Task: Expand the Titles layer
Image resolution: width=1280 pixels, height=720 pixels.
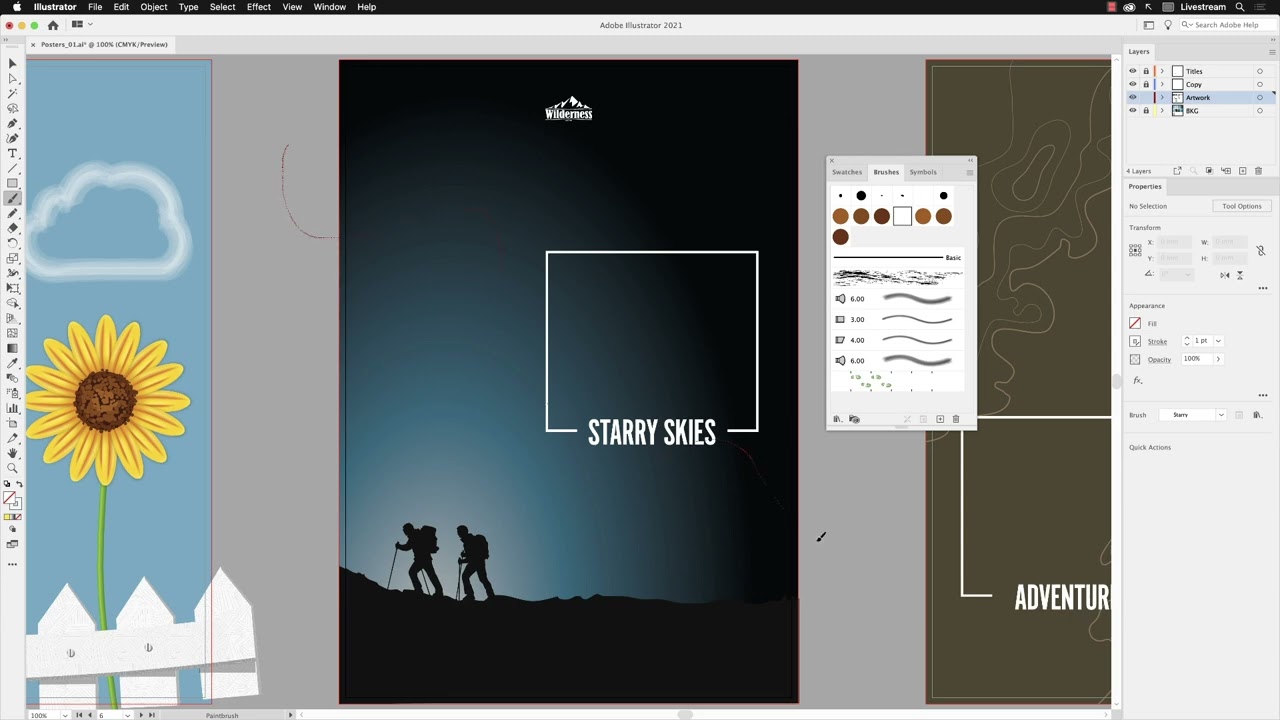Action: [1162, 71]
